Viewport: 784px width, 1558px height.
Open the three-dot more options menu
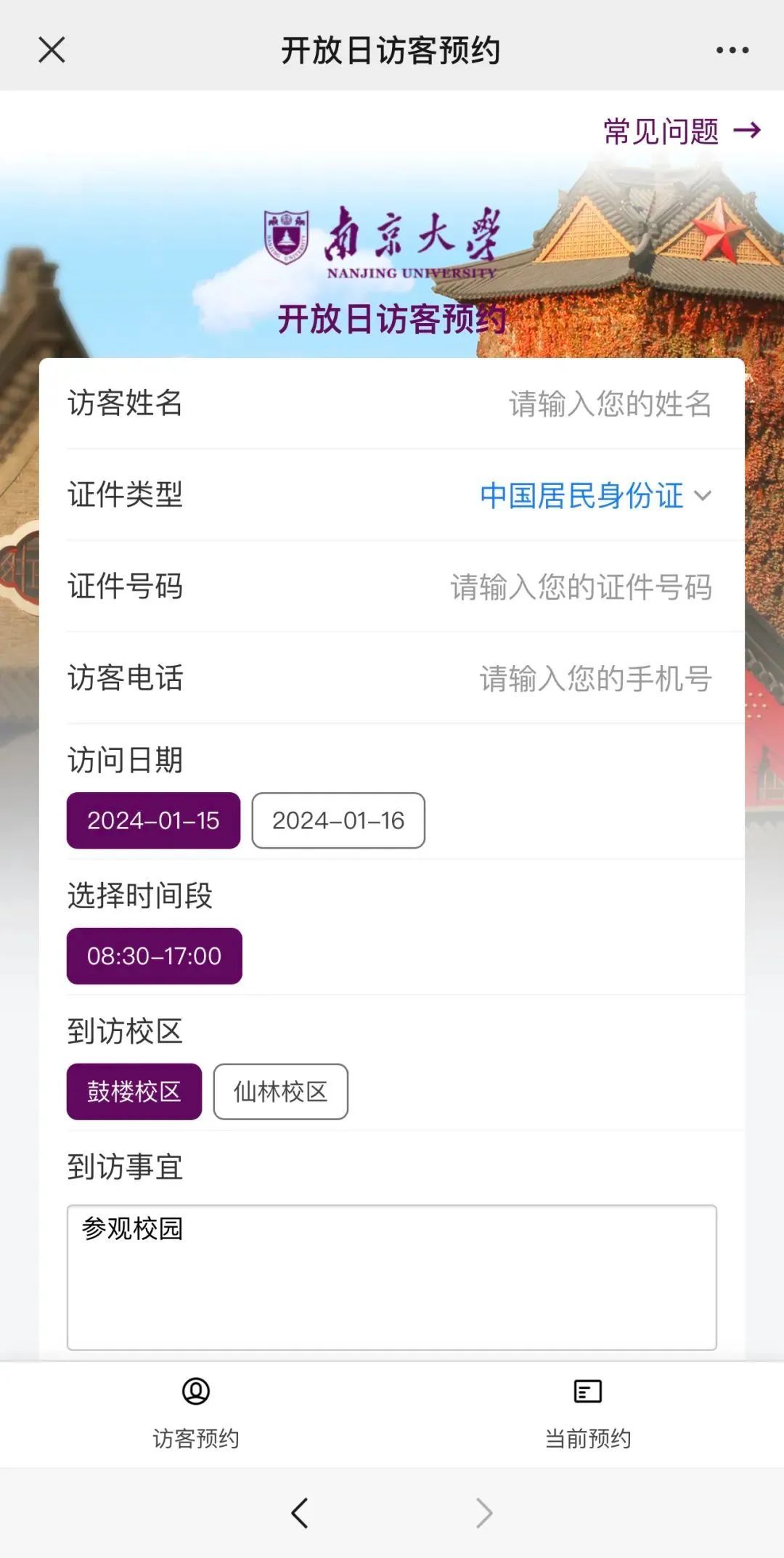(x=732, y=50)
